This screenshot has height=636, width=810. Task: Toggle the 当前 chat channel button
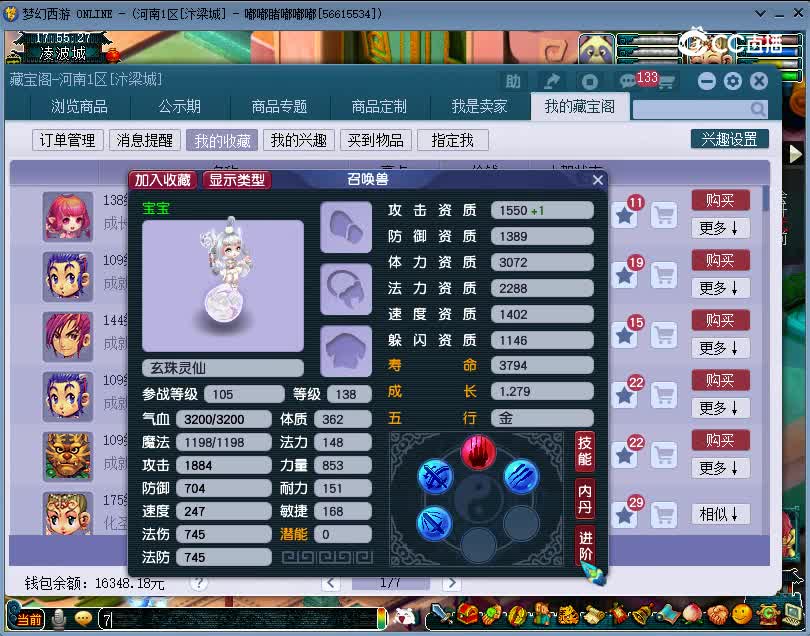29,618
